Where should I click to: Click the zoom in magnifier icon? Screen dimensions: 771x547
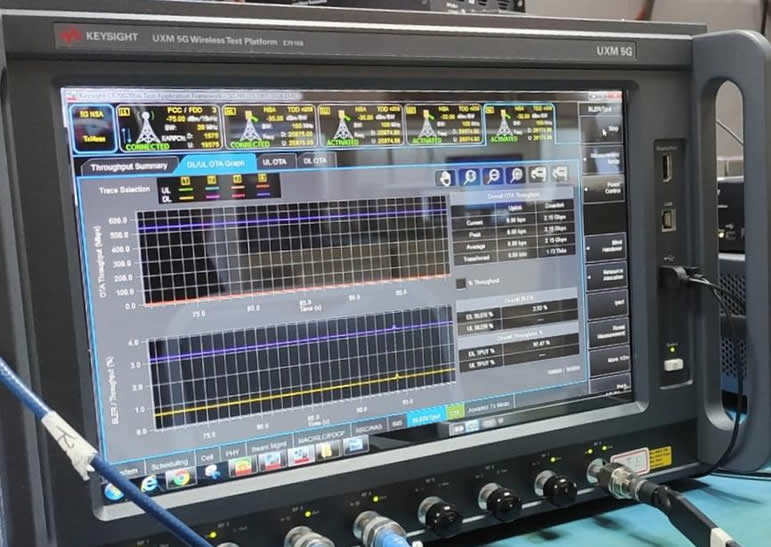click(469, 177)
